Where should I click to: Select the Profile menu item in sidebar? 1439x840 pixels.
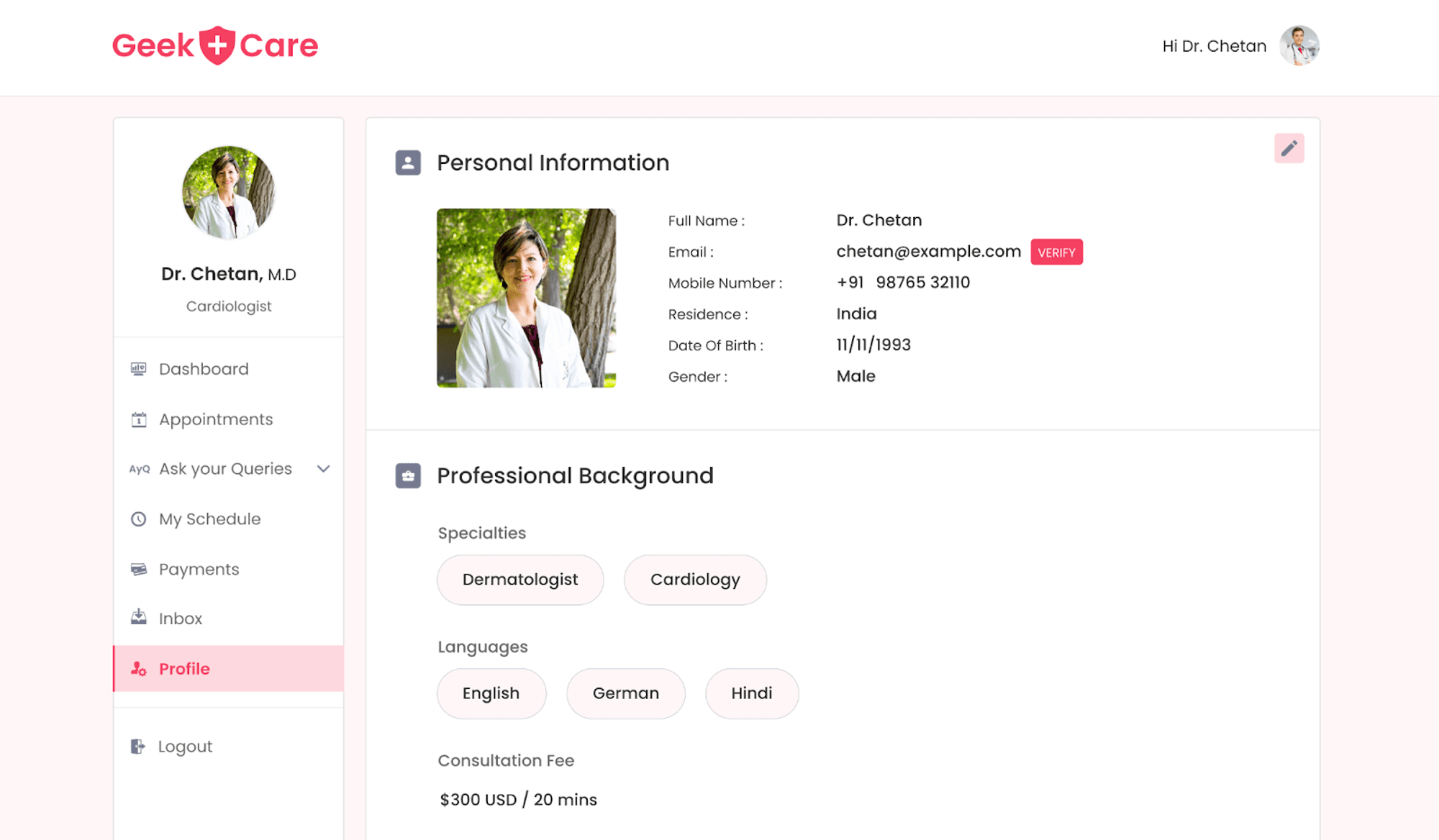[x=184, y=668]
